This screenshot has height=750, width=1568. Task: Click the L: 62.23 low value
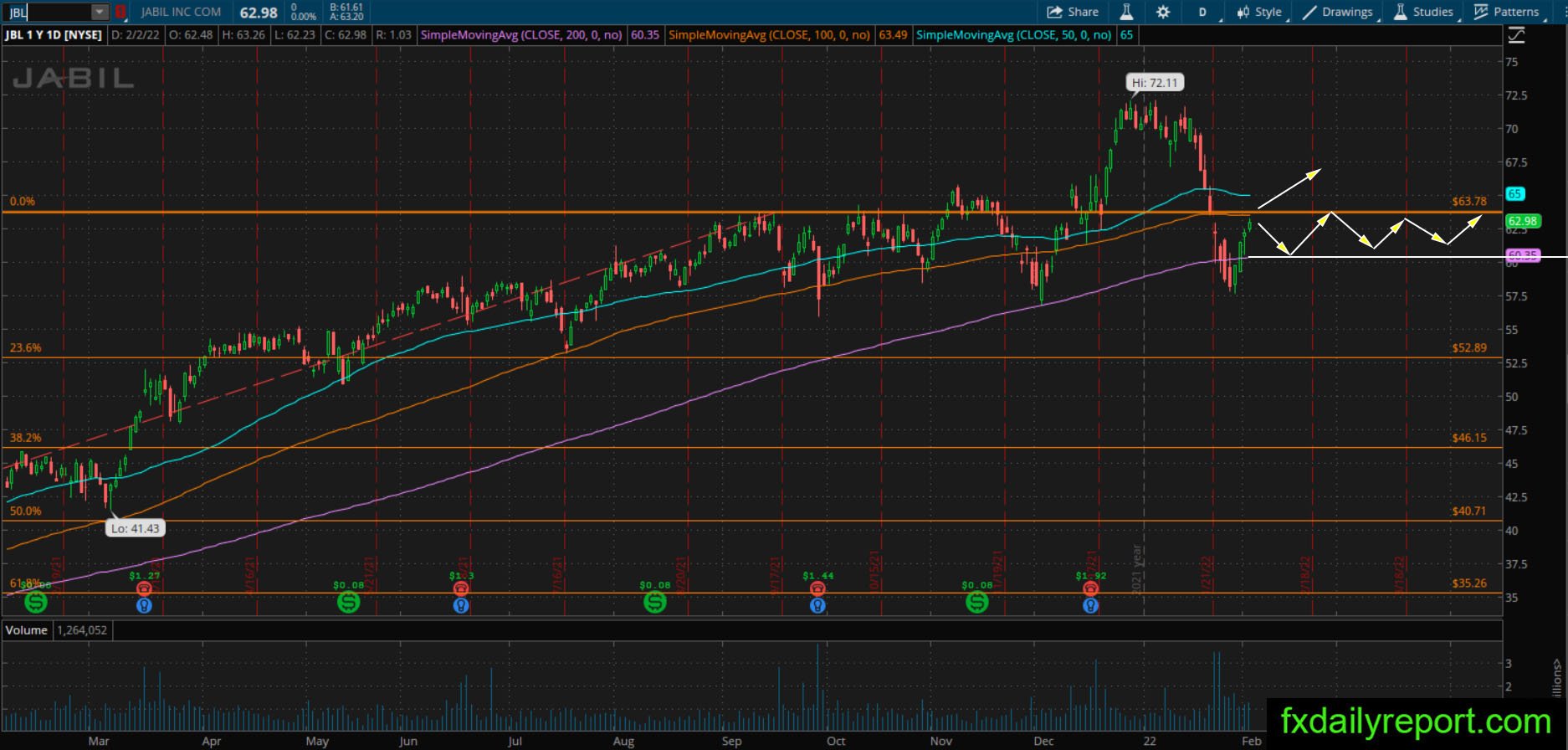pyautogui.click(x=294, y=35)
